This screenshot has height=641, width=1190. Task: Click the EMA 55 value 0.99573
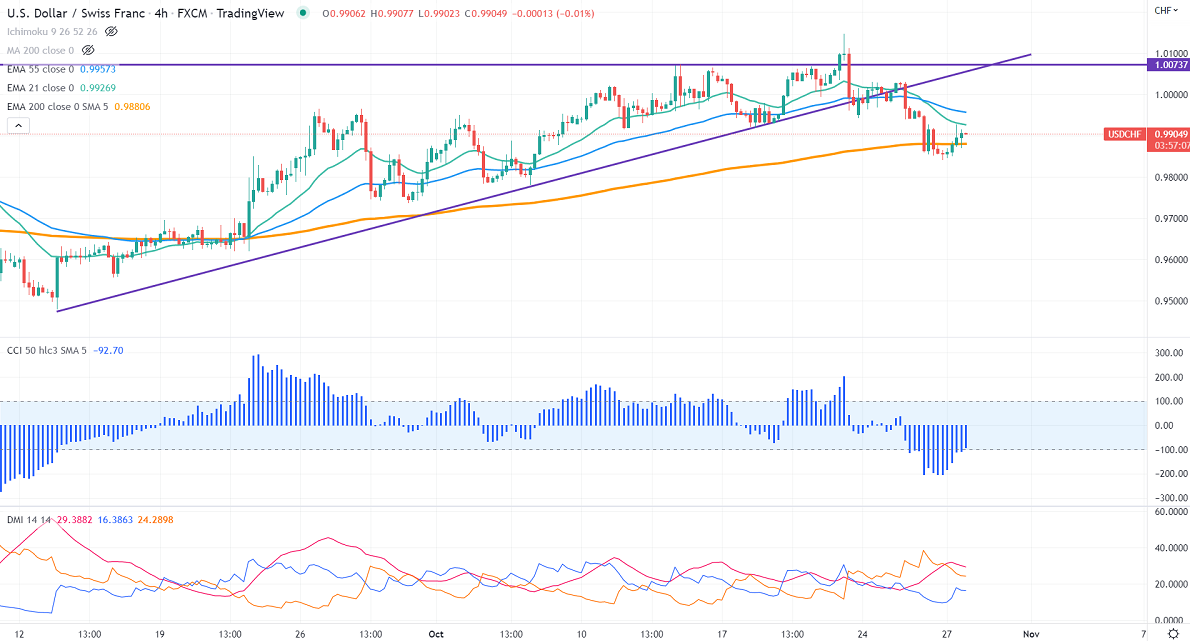98,69
